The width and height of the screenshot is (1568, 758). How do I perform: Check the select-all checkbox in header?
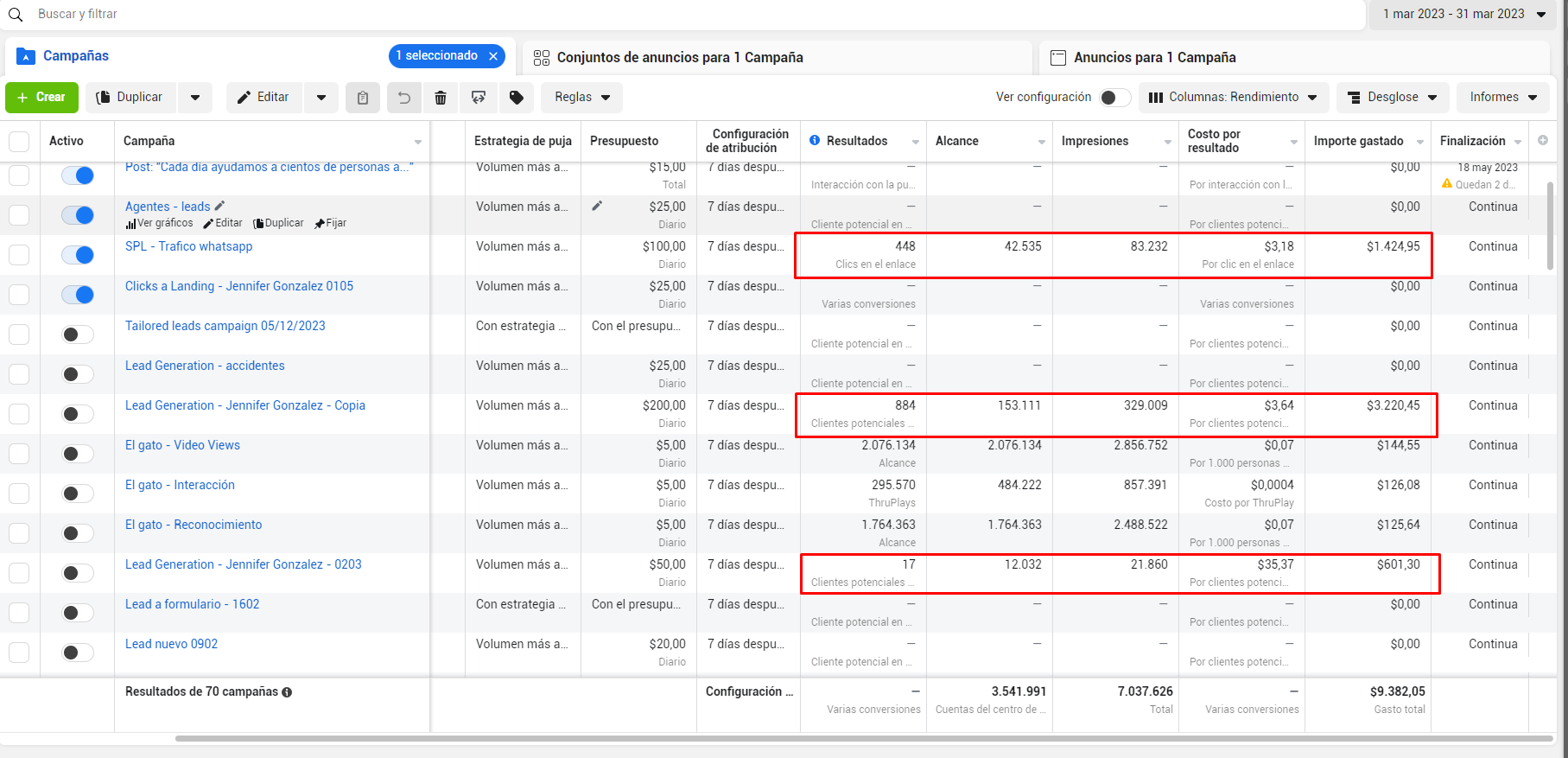click(19, 141)
